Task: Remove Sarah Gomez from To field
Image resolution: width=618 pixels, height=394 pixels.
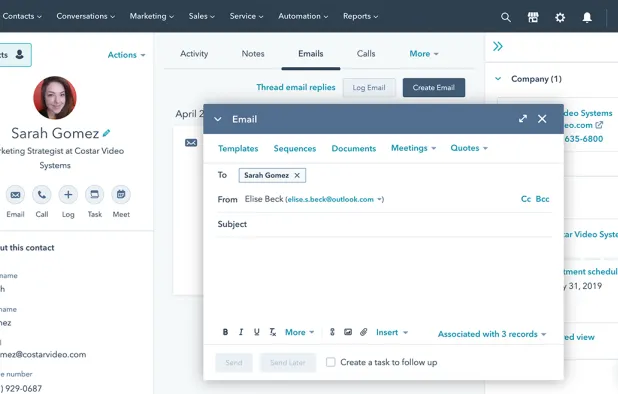Action: pos(297,175)
